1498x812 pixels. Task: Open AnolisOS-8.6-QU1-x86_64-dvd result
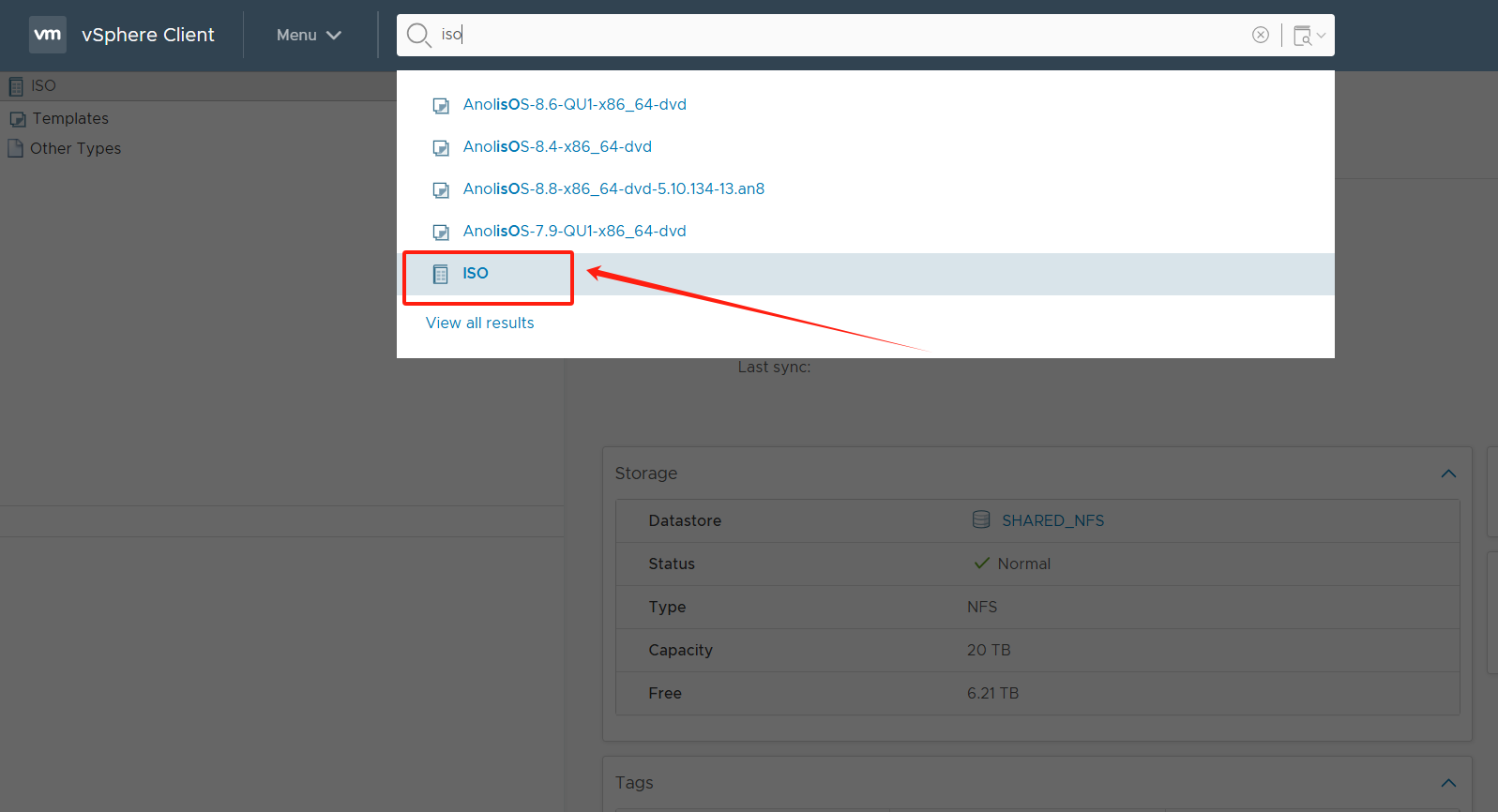click(x=574, y=104)
